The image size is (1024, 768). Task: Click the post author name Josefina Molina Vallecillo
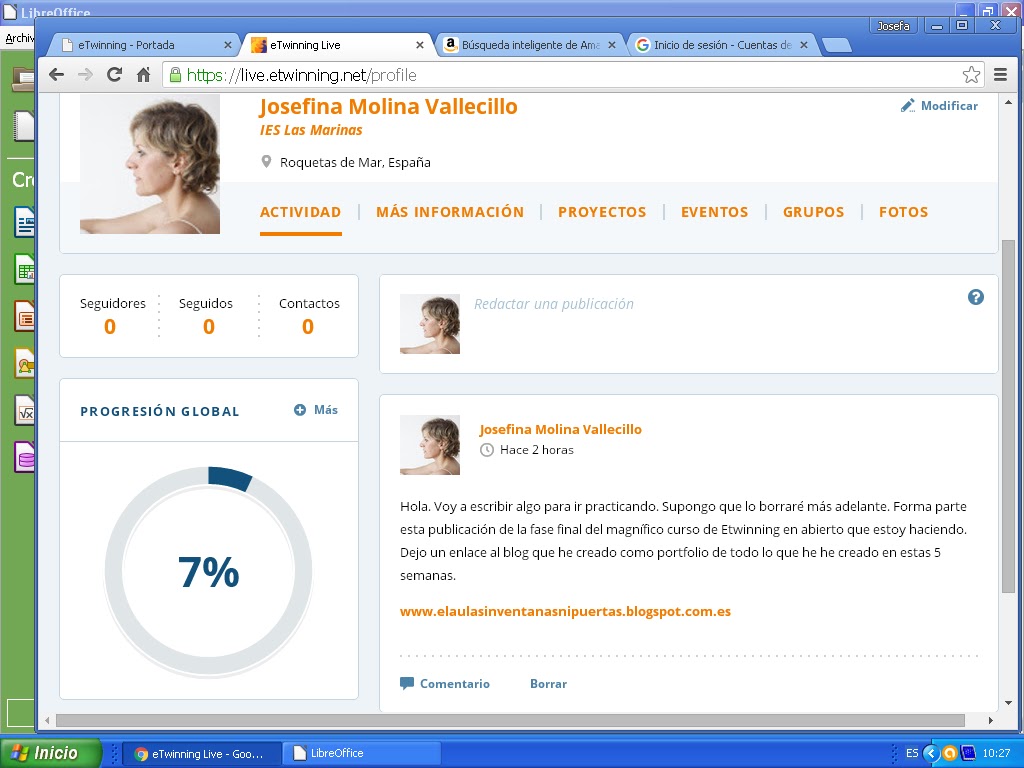(560, 429)
